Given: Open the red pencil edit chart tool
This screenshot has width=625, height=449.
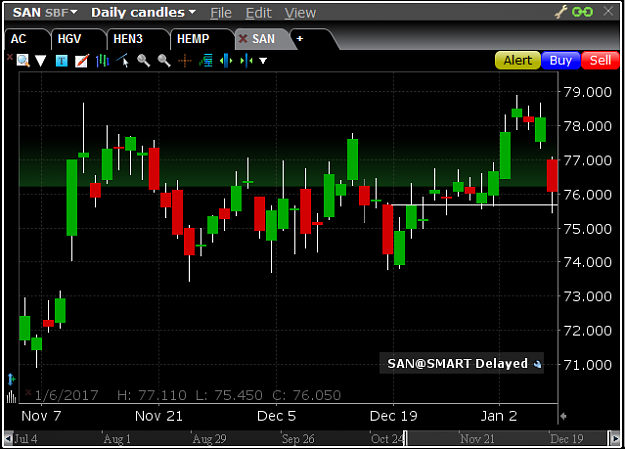Looking at the screenshot, I should tap(82, 61).
